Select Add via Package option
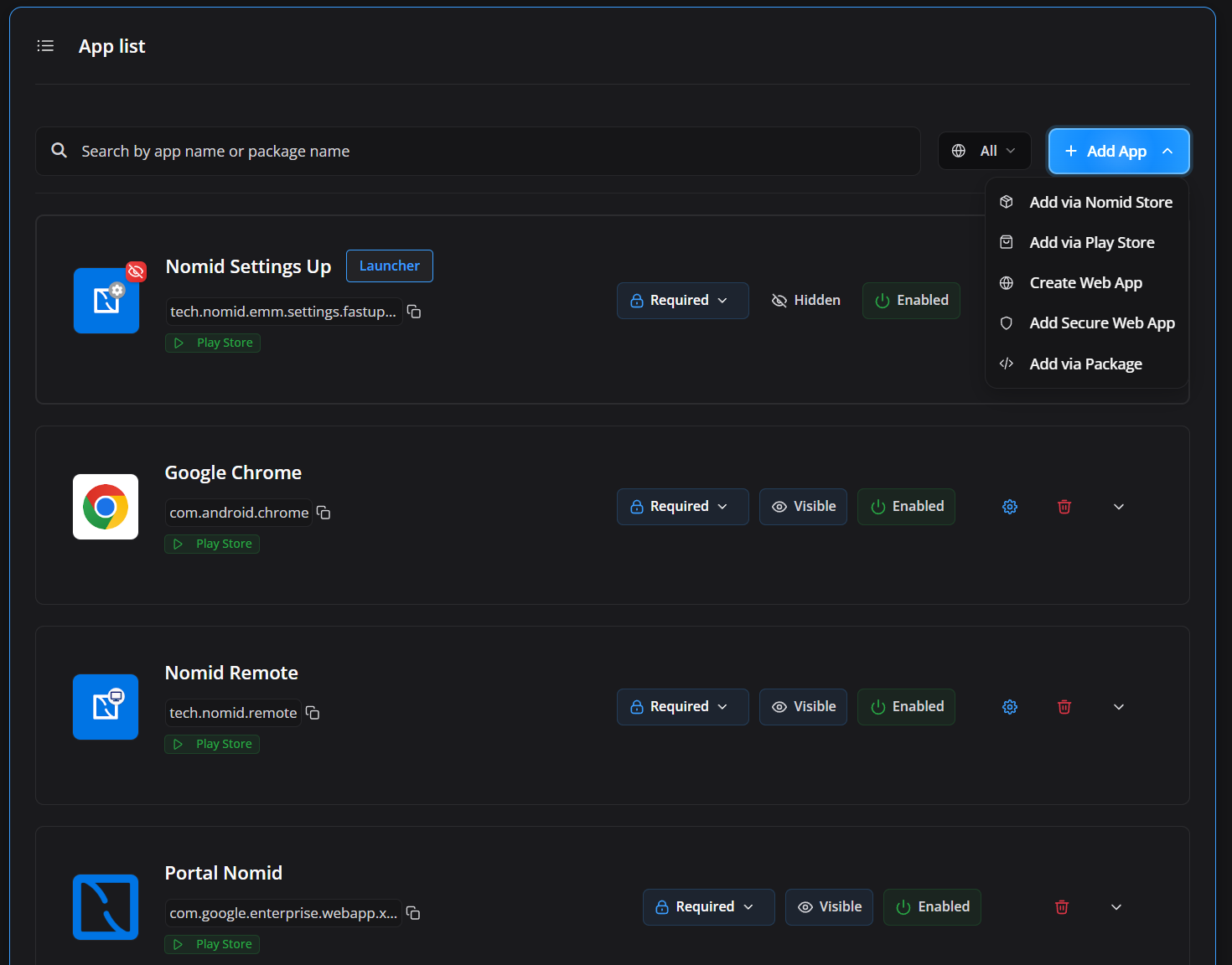The width and height of the screenshot is (1232, 965). click(x=1087, y=364)
